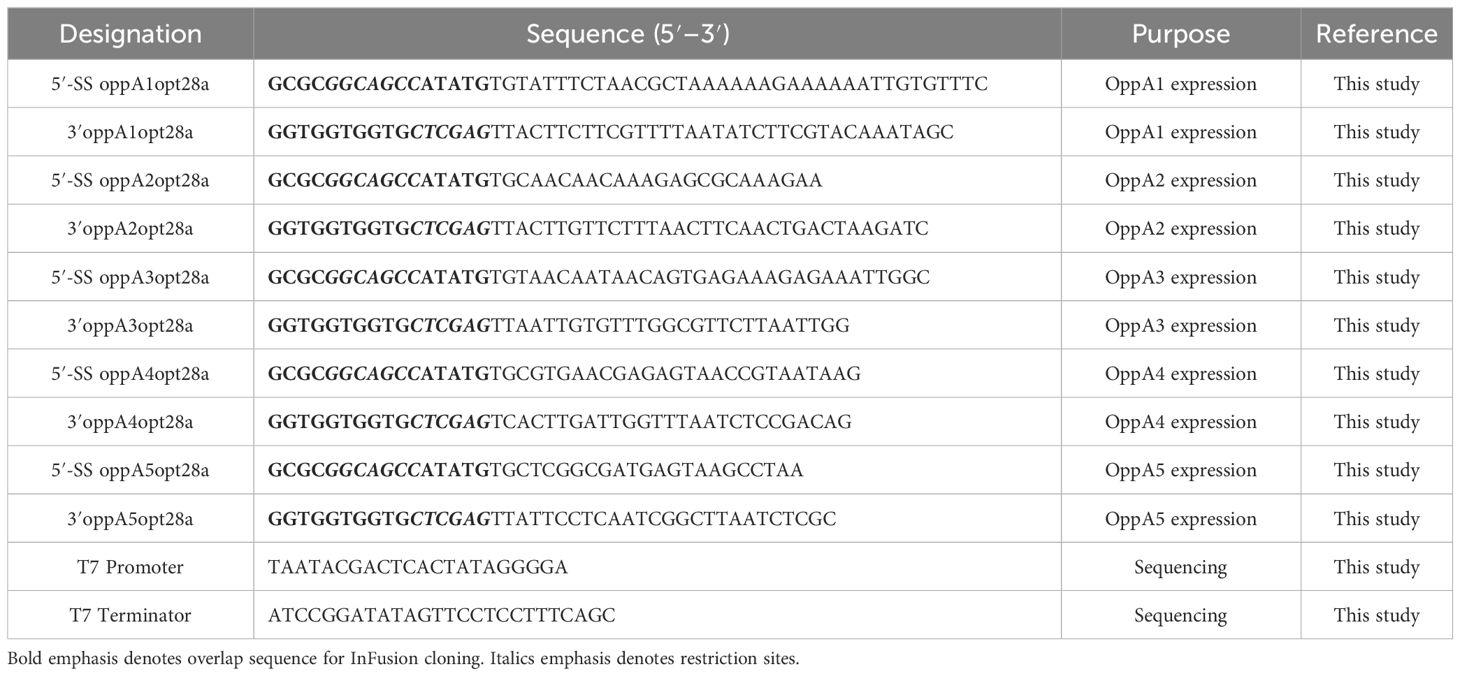Select the T7 Promoter sequence TAATACGACTCACTATAGGGGA
Viewport: 1460px width, 676px height.
418,567
